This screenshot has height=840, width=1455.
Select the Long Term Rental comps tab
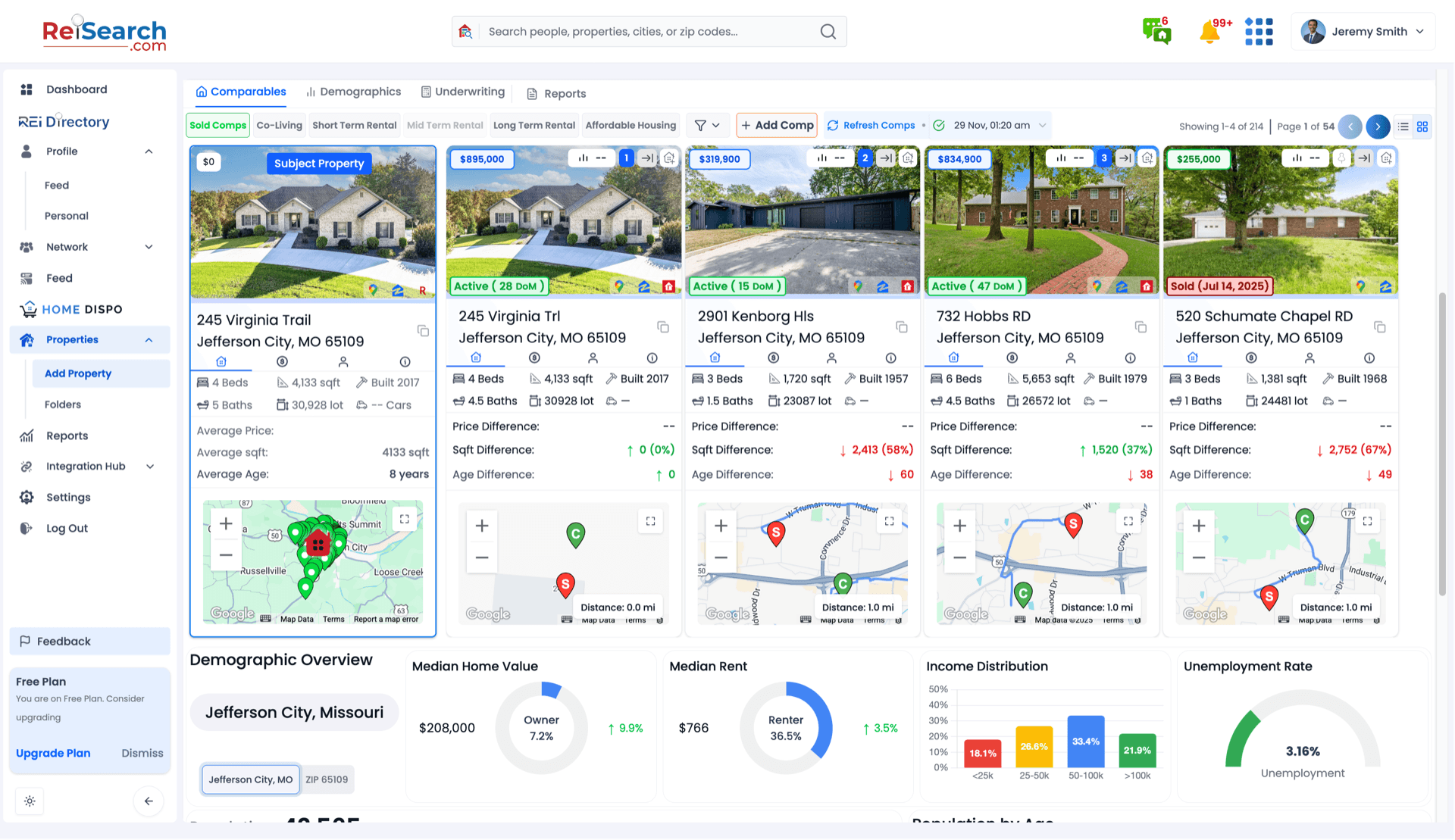[x=534, y=126]
